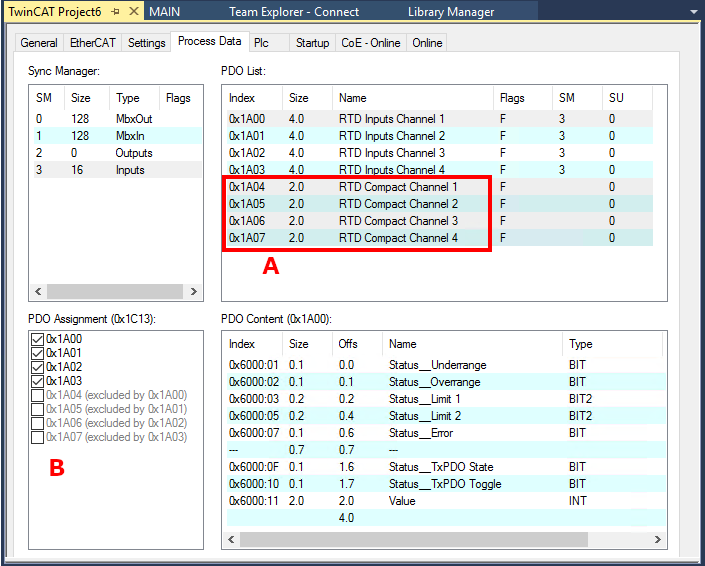This screenshot has height=566, width=705.
Task: Click the PDO List Name column header
Action: (413, 98)
